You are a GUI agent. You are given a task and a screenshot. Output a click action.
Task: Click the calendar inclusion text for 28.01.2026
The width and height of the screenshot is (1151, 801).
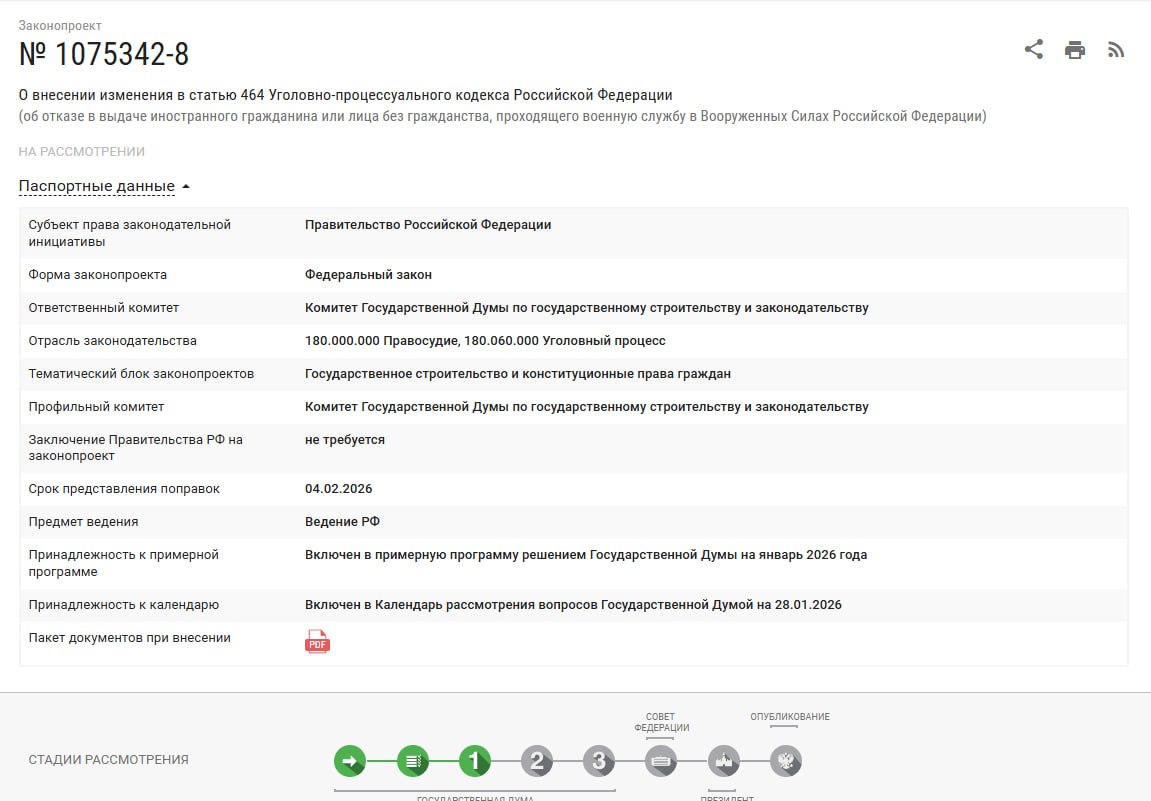click(573, 605)
